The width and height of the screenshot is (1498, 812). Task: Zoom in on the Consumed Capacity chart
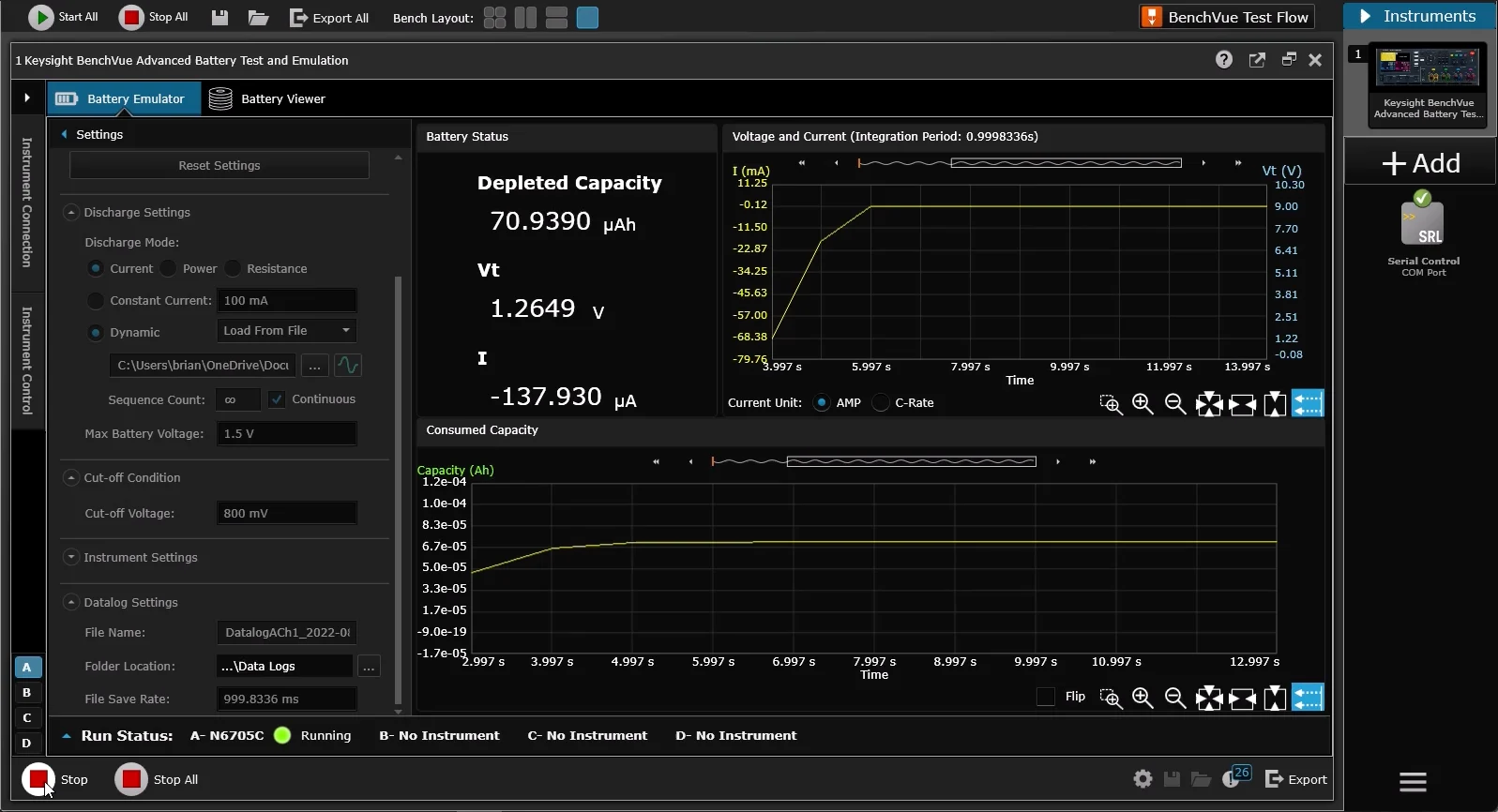1142,698
